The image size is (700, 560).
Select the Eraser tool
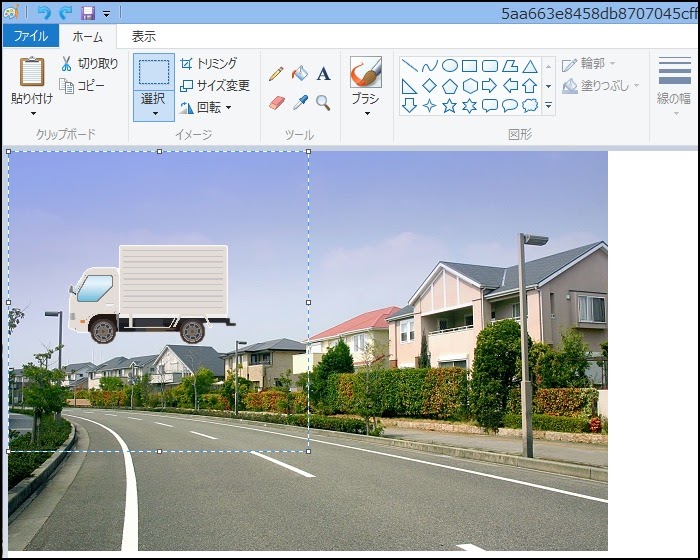coord(277,103)
